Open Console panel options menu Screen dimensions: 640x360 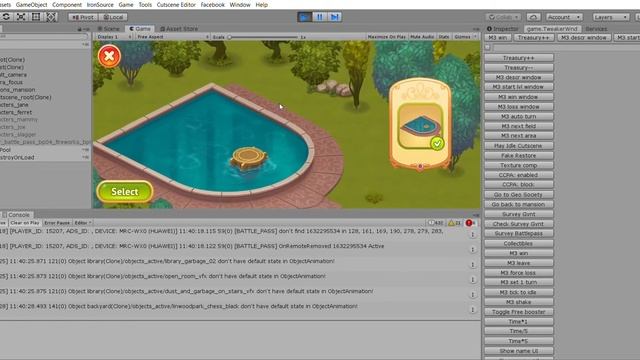[476, 215]
